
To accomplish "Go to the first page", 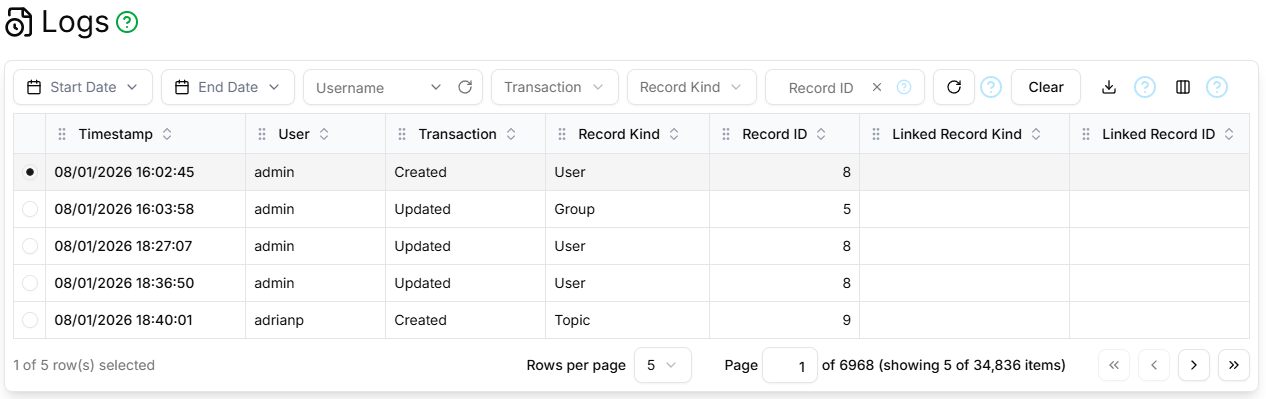I will 1114,365.
